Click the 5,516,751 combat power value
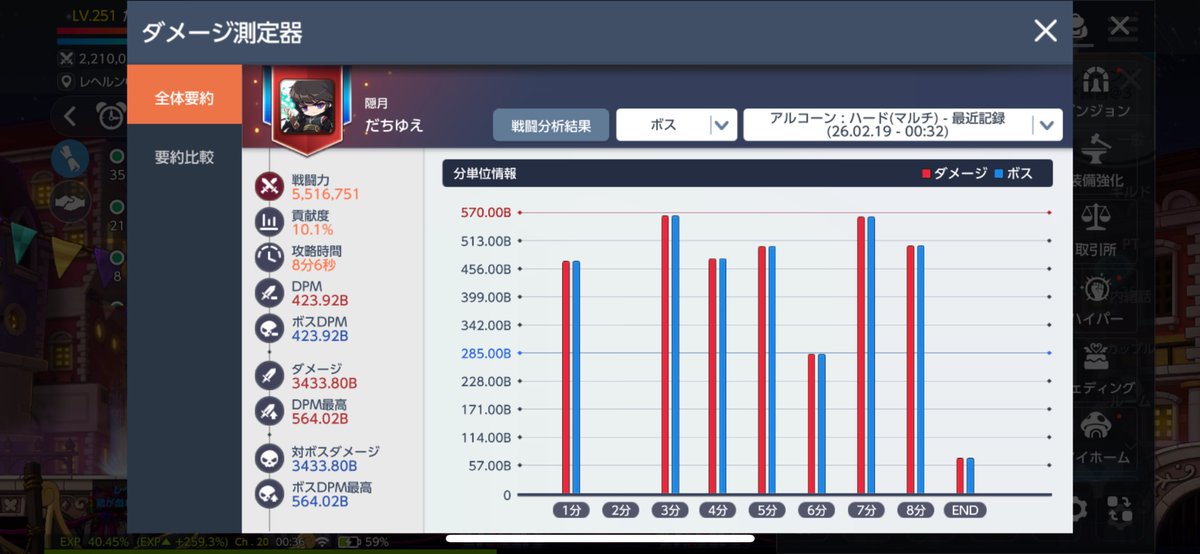The width and height of the screenshot is (1200, 554). pyautogui.click(x=325, y=194)
